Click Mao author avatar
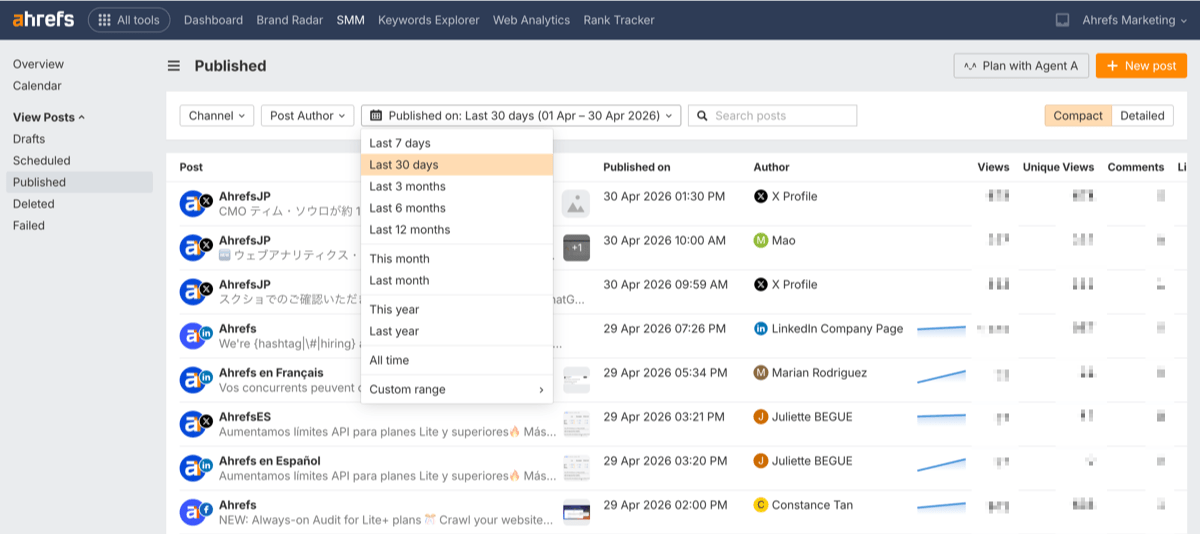This screenshot has height=534, width=1200. [761, 241]
